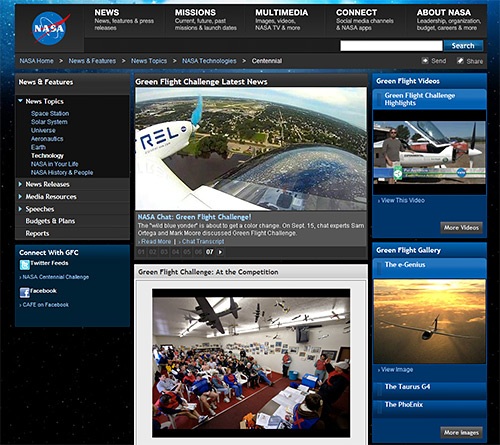Open Space Station topic
The image size is (500, 445).
pos(50,114)
